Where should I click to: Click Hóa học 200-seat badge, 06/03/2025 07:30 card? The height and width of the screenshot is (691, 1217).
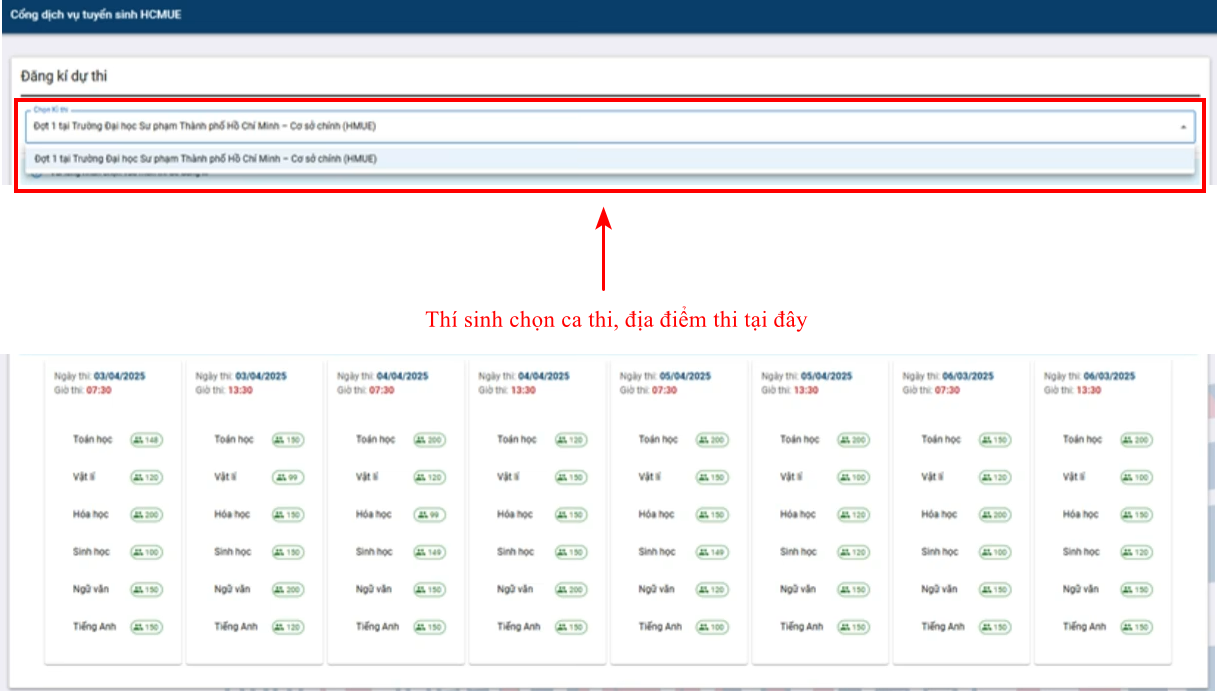coord(995,515)
